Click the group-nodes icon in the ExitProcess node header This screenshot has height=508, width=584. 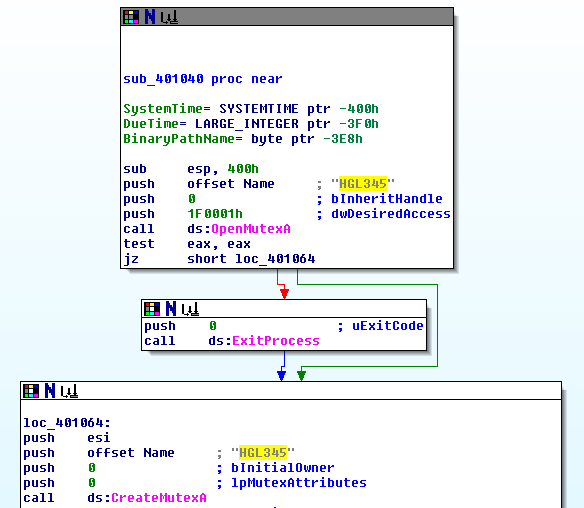pyautogui.click(x=190, y=309)
